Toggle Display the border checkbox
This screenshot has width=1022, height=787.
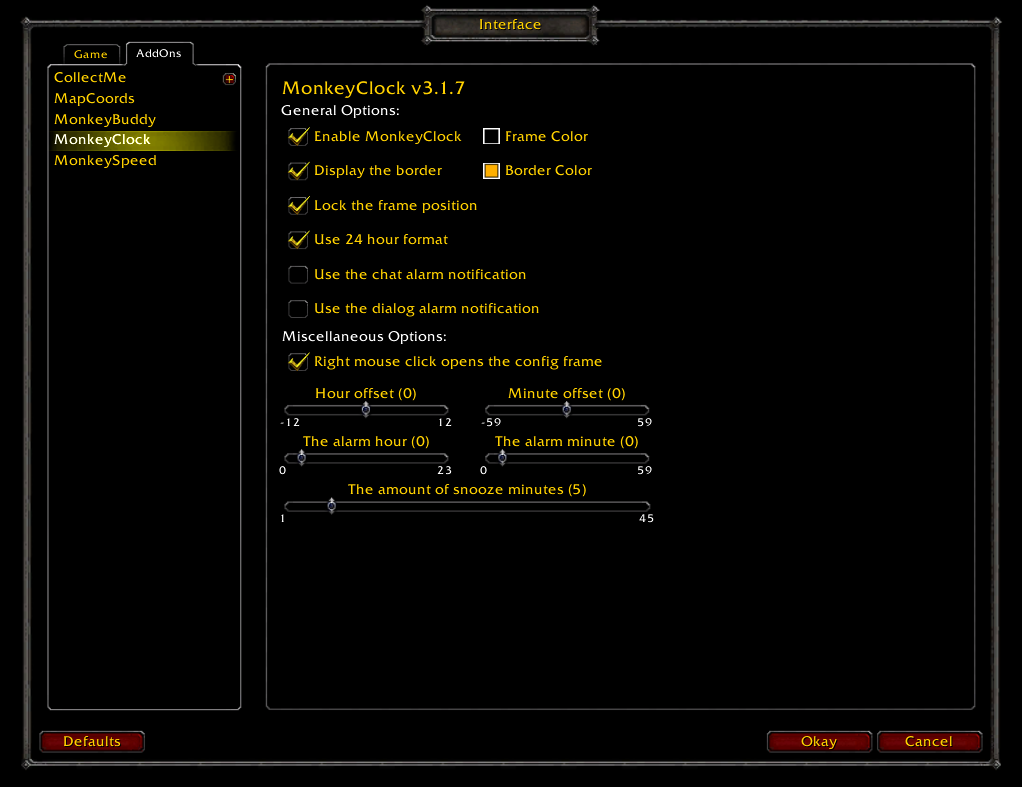pyautogui.click(x=298, y=171)
